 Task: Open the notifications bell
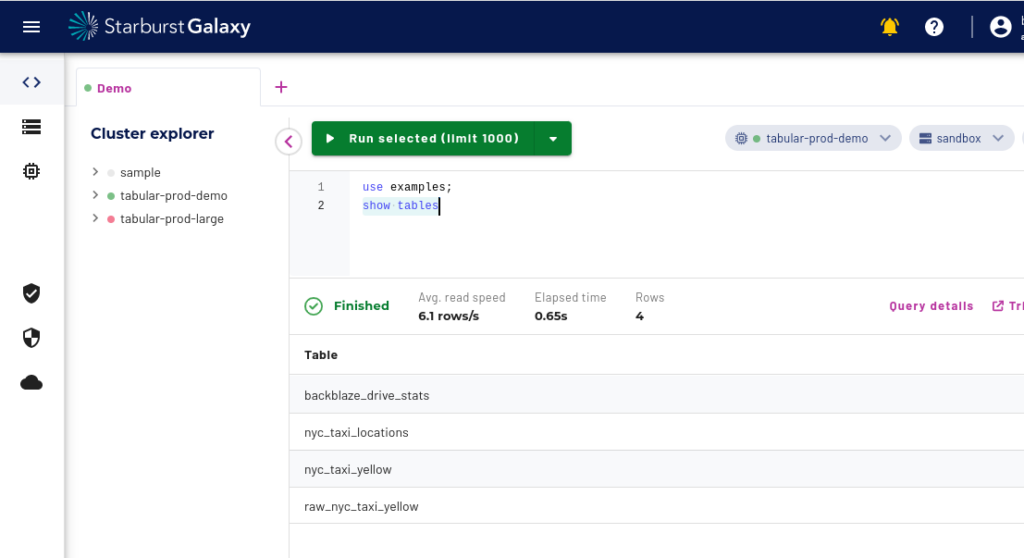[889, 27]
